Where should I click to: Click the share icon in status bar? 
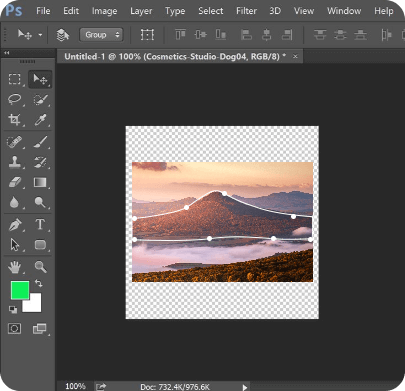(101, 387)
